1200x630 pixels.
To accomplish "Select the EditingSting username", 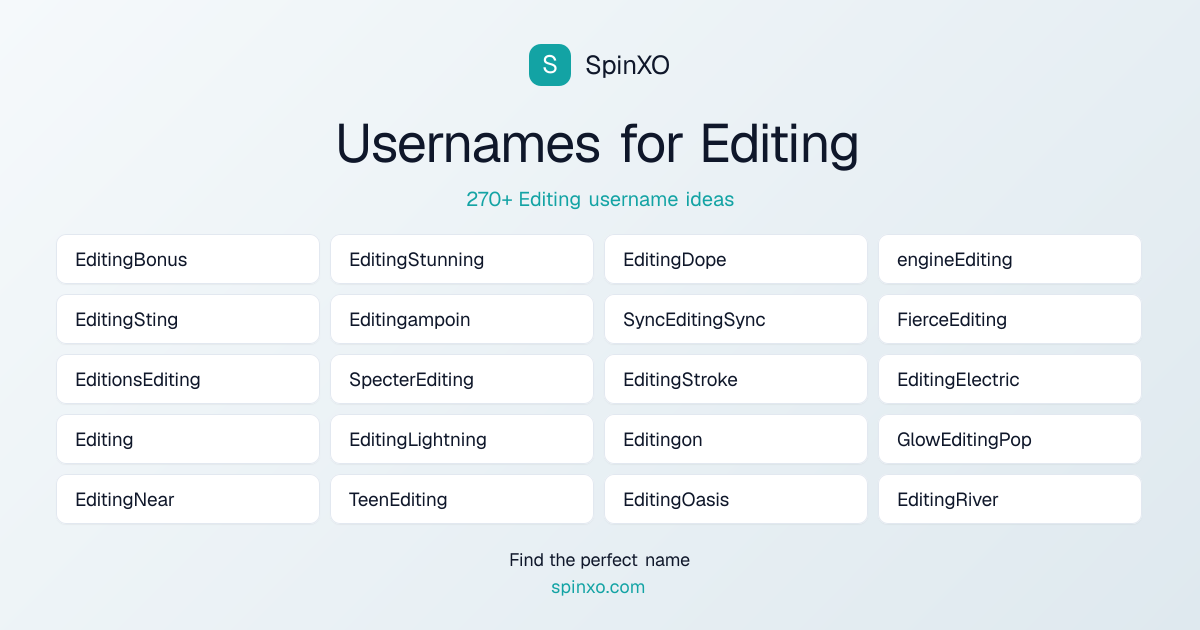I will pyautogui.click(x=188, y=319).
